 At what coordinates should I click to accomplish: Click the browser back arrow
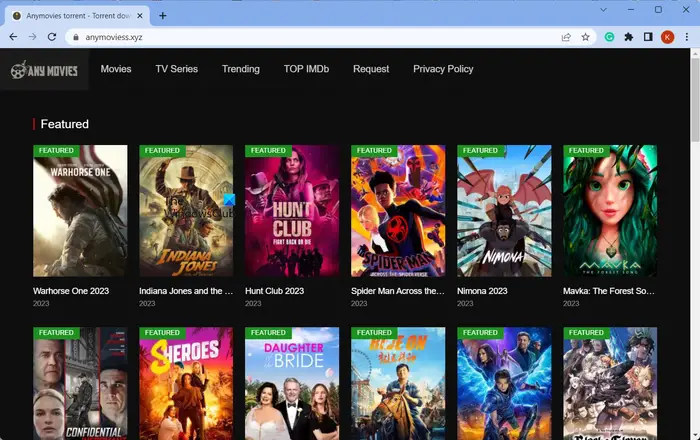[13, 37]
